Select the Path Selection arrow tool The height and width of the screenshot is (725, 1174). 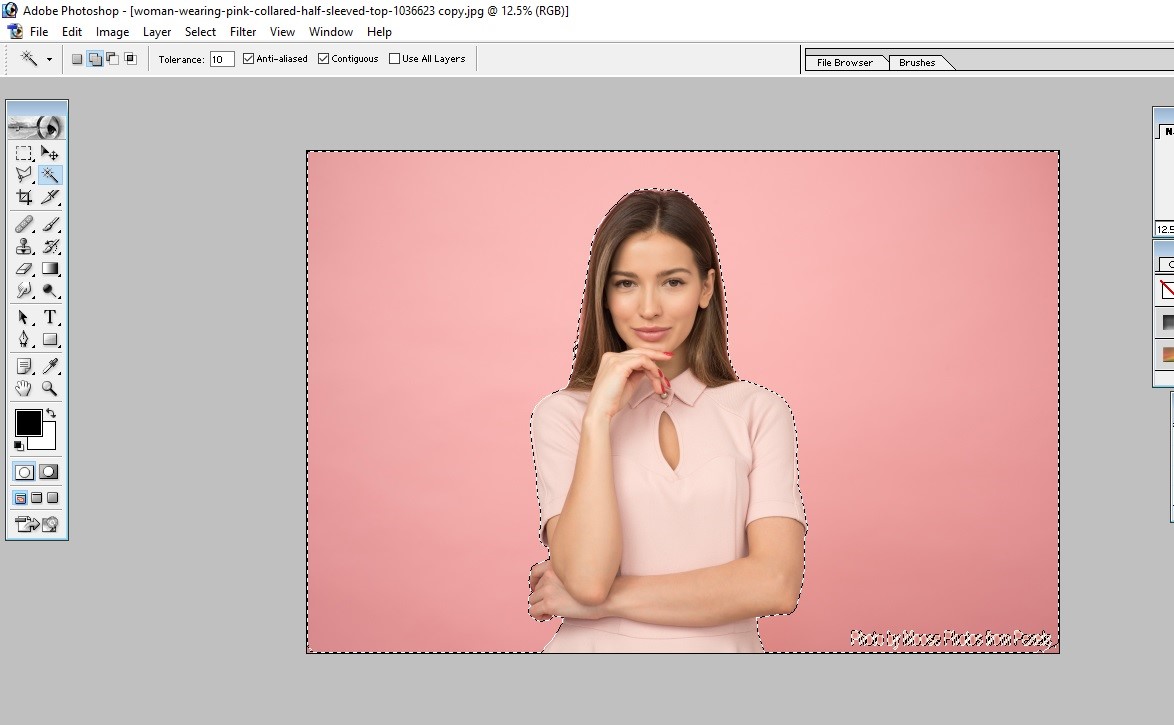(24, 317)
